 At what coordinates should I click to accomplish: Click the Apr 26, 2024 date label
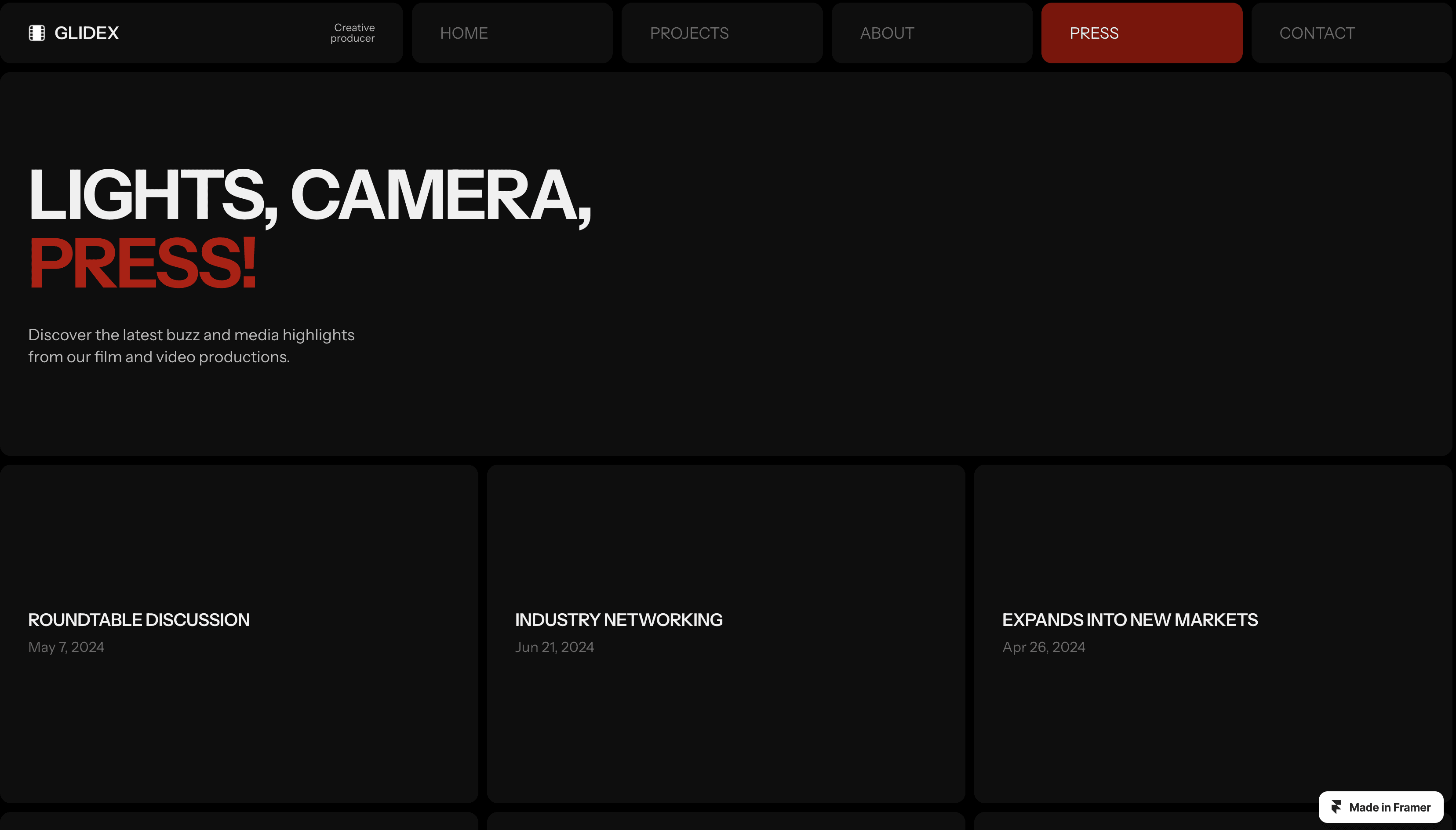[1043, 647]
